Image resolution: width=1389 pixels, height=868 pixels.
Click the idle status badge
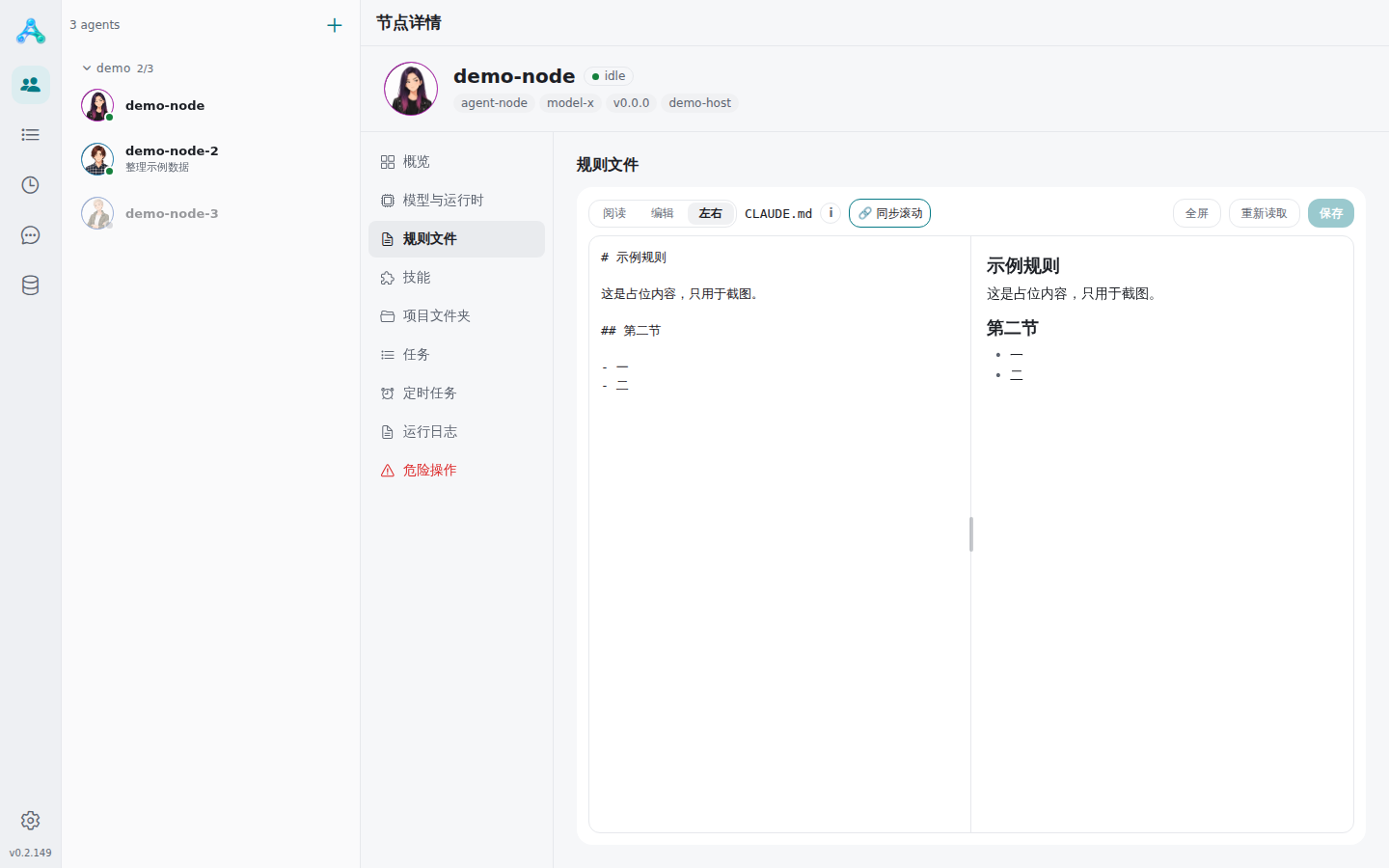click(x=609, y=76)
